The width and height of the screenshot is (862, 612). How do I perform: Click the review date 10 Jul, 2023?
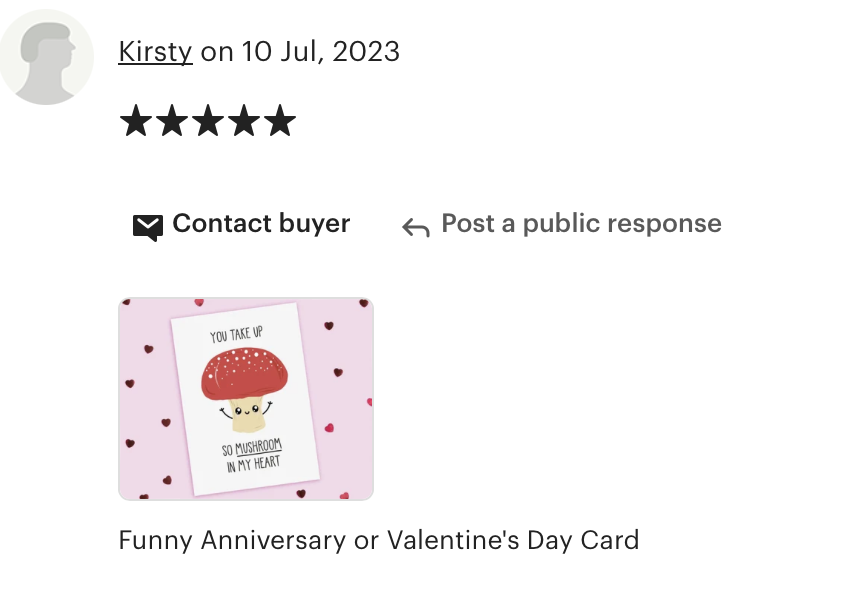pyautogui.click(x=321, y=52)
